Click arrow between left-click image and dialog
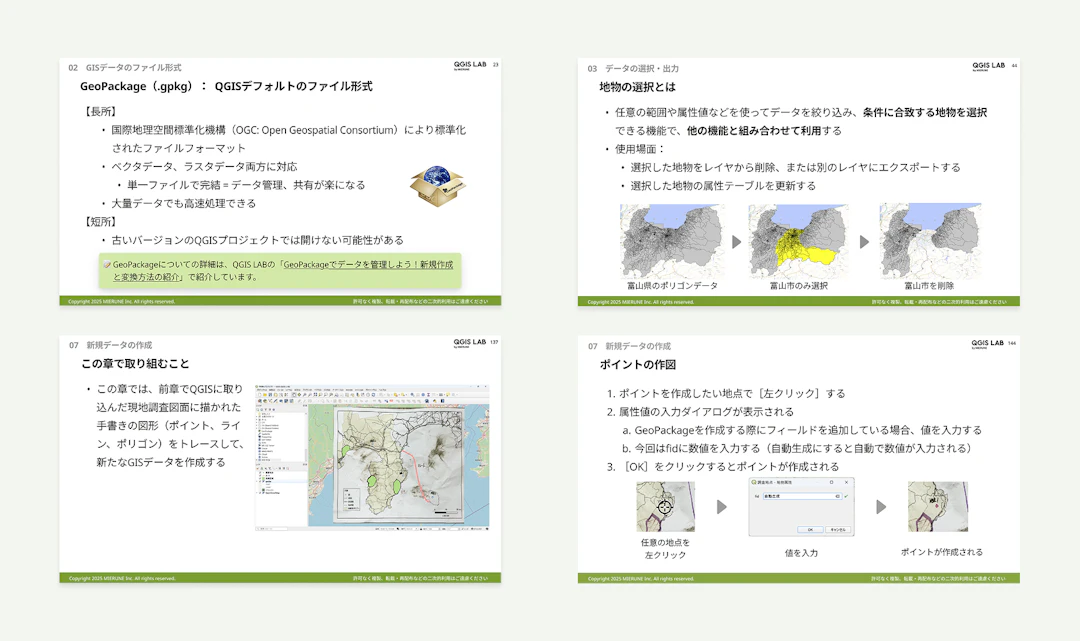Screen dimensions: 1080x641 pos(722,507)
